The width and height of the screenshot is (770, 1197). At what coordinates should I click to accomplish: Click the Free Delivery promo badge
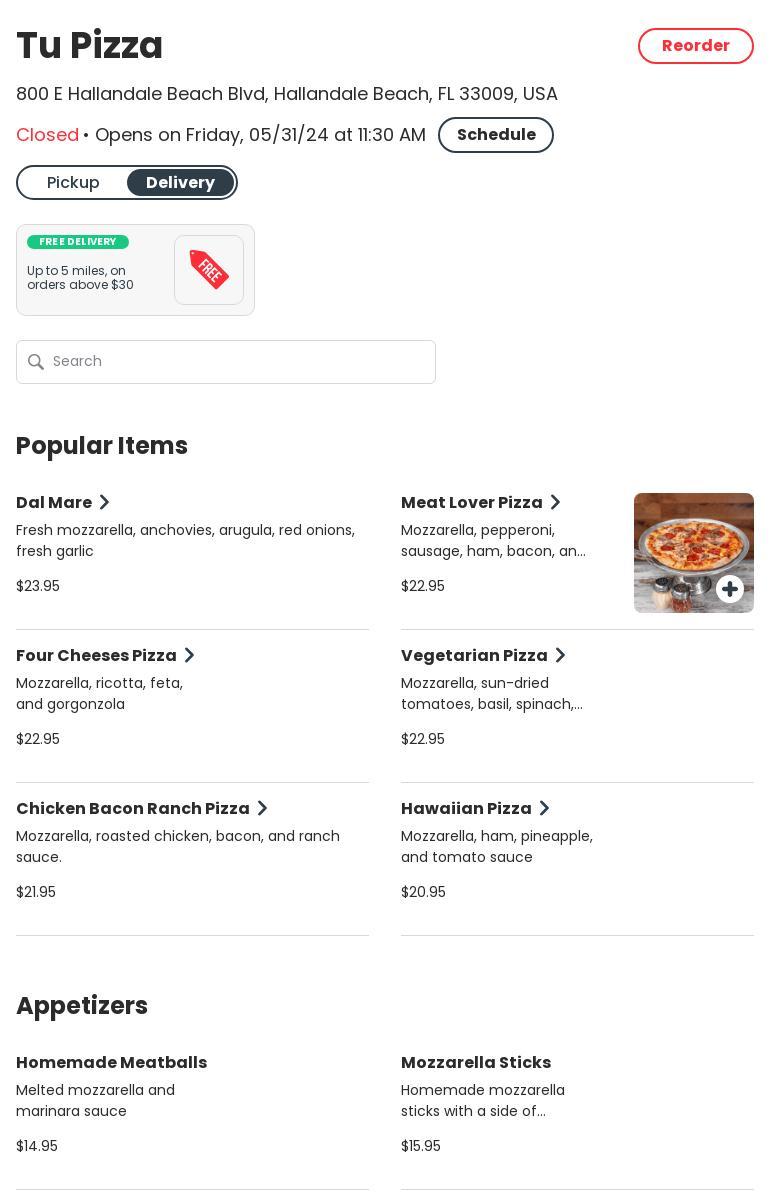pos(78,242)
